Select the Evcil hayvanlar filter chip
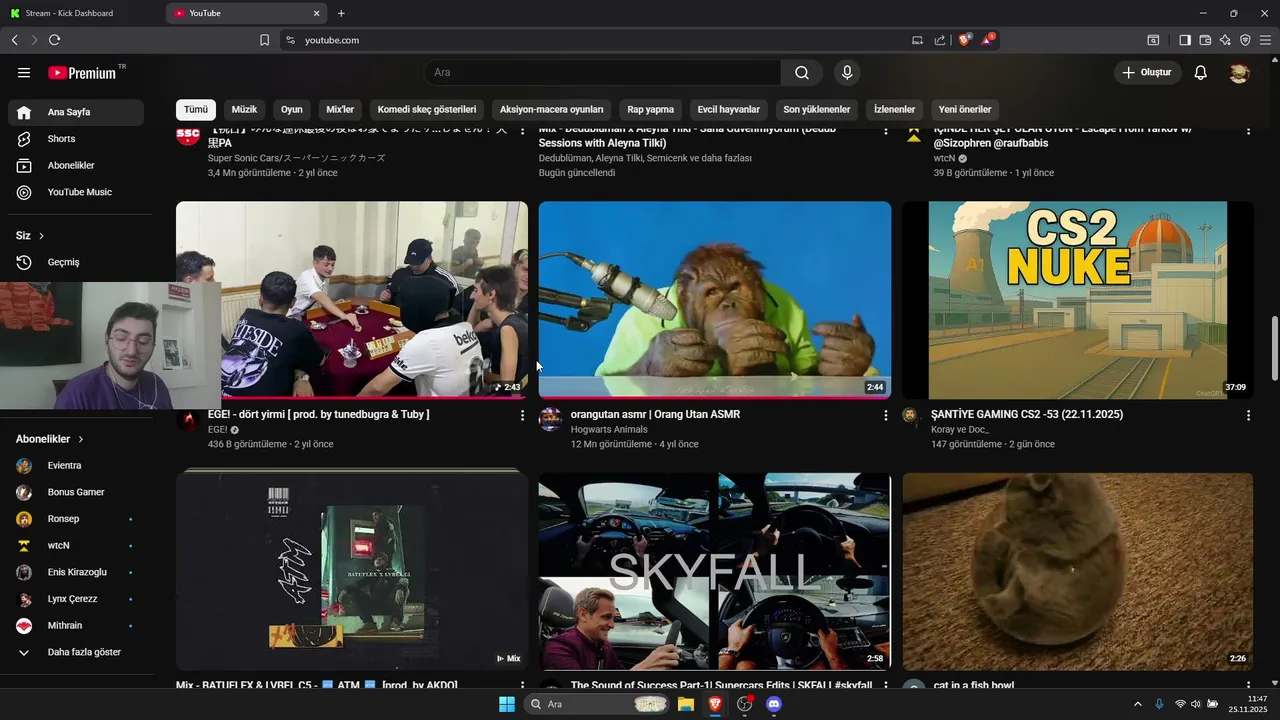The height and width of the screenshot is (720, 1280). click(729, 109)
